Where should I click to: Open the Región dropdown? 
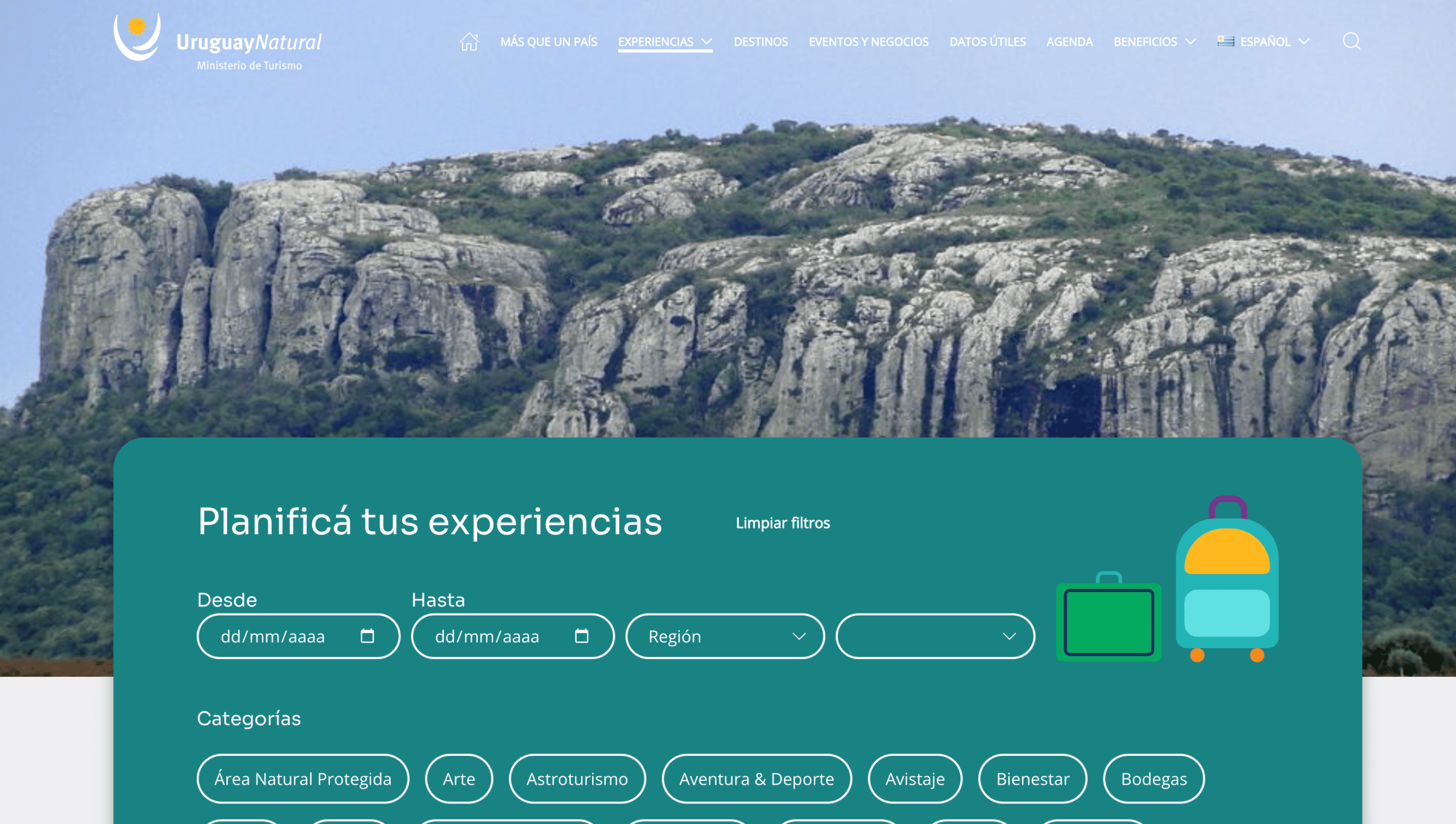(725, 636)
